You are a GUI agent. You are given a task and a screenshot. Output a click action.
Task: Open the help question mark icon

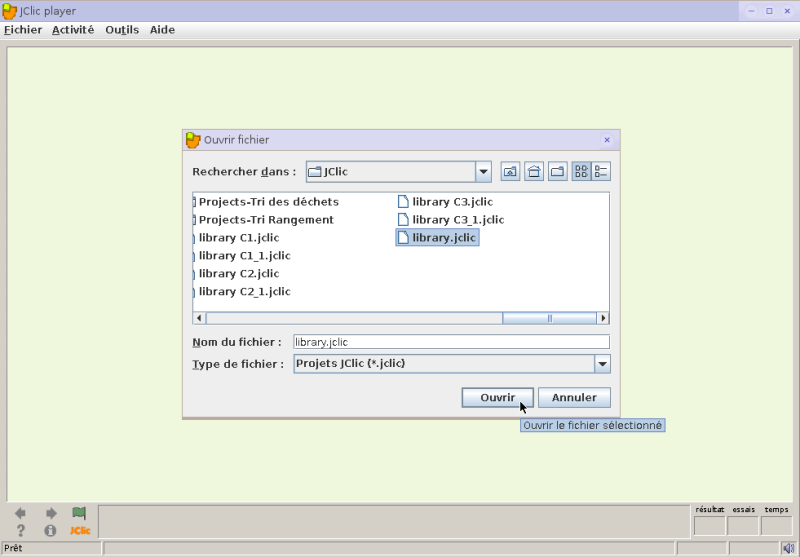tap(20, 530)
